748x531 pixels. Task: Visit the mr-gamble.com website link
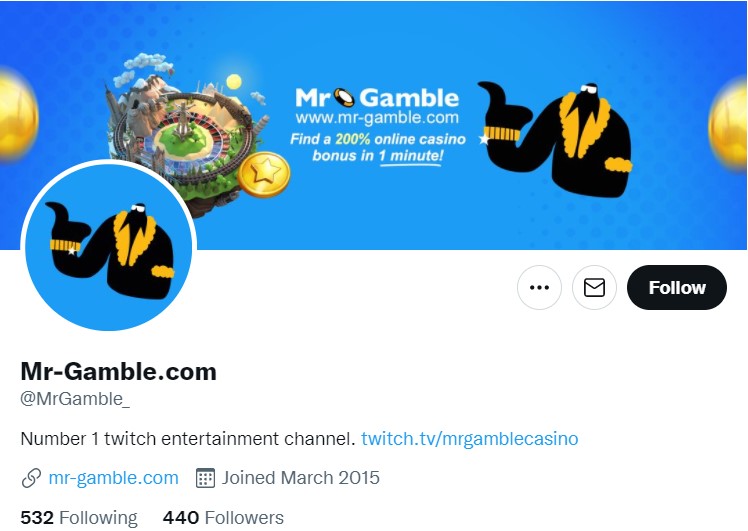(114, 478)
